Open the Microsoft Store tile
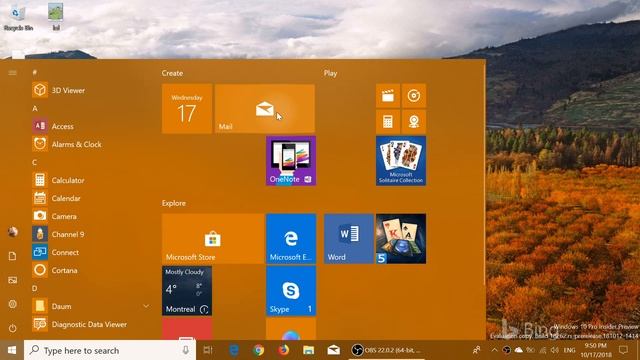 click(x=213, y=239)
